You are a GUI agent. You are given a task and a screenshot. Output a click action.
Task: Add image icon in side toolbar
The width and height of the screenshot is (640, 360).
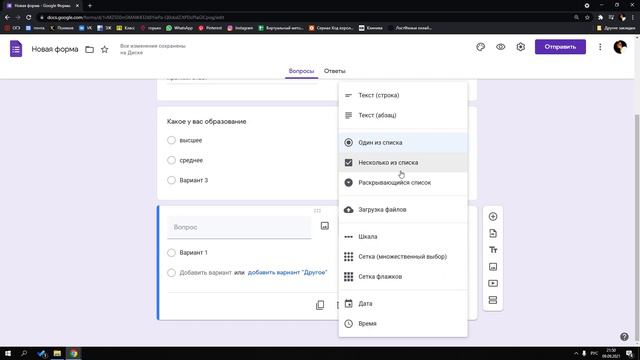click(x=493, y=267)
